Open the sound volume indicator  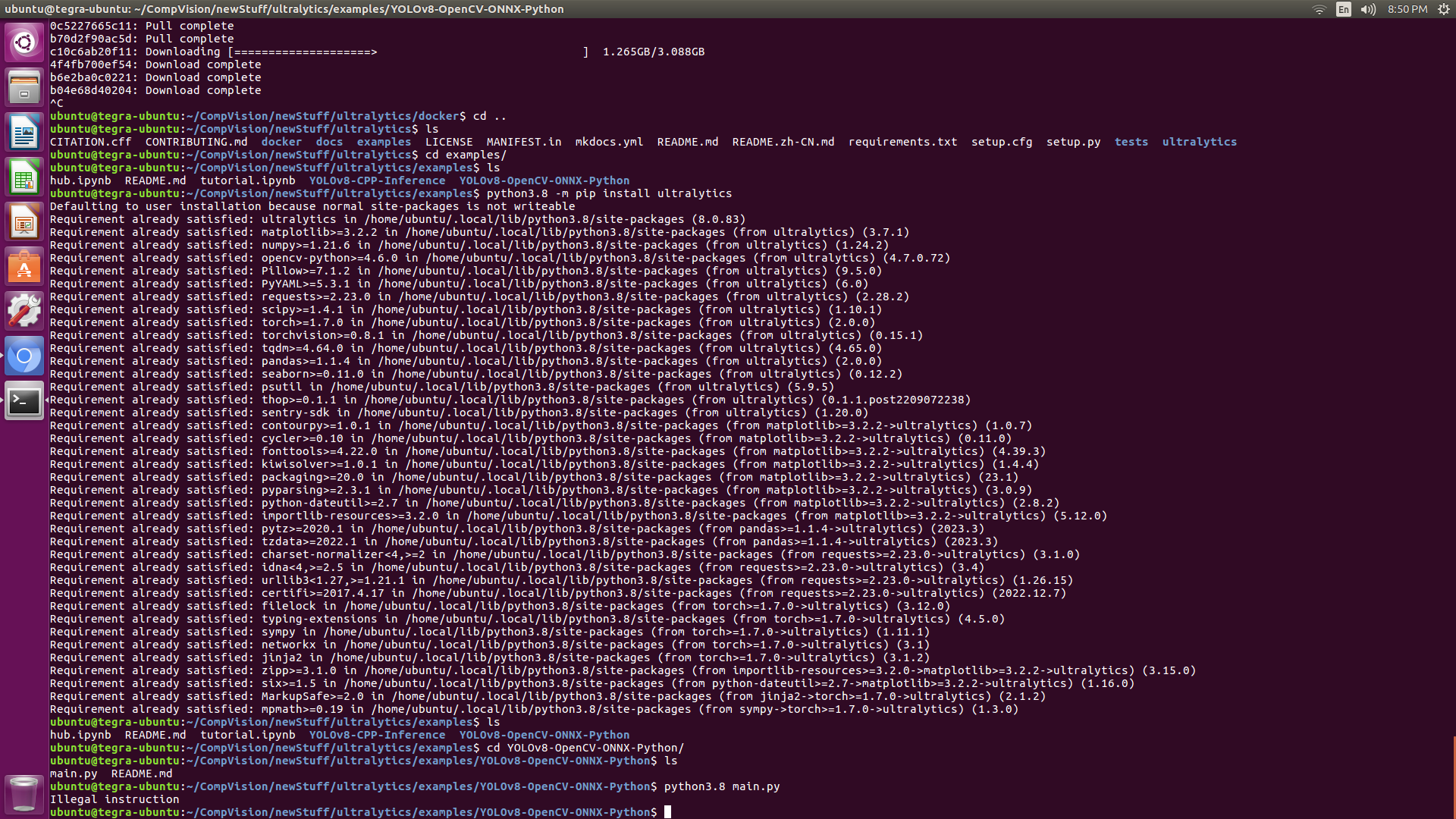(1368, 9)
